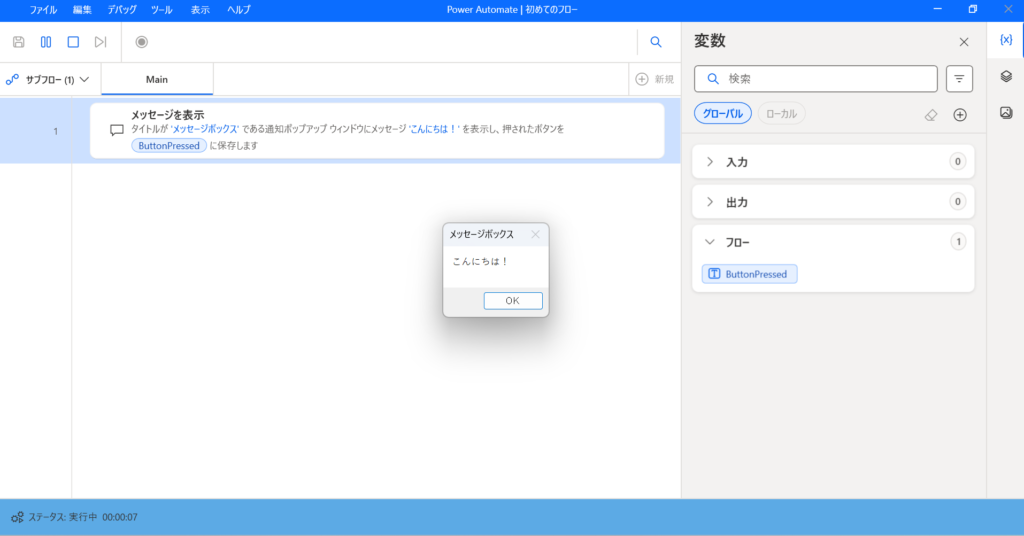Viewport: 1024px width, 536px height.
Task: Open the variables filter button
Action: tap(959, 79)
